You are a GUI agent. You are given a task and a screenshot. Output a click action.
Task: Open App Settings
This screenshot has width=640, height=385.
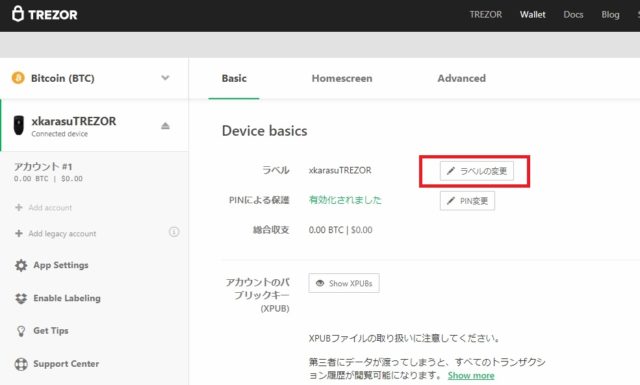(x=61, y=265)
